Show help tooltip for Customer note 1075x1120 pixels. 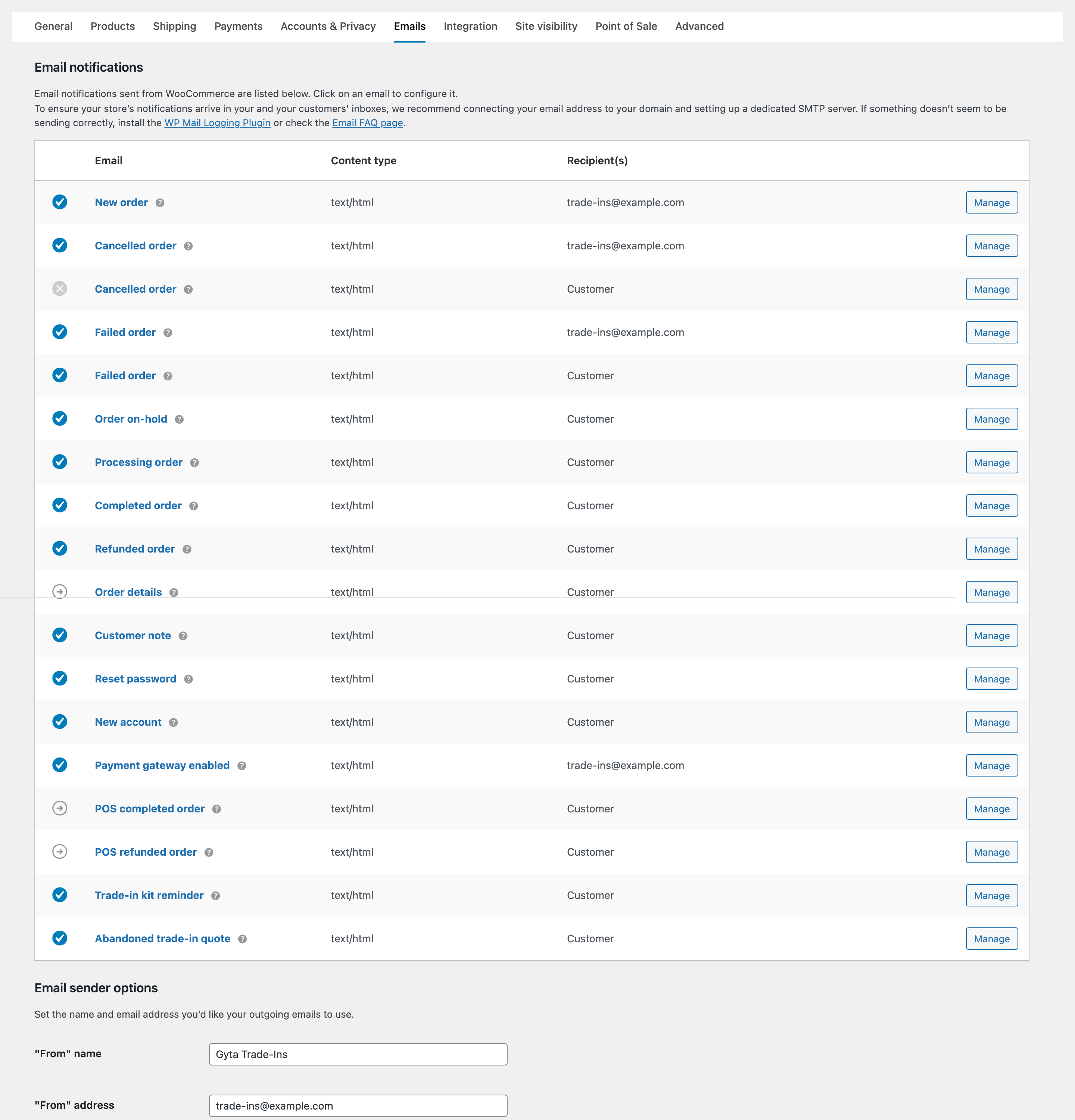pos(183,636)
